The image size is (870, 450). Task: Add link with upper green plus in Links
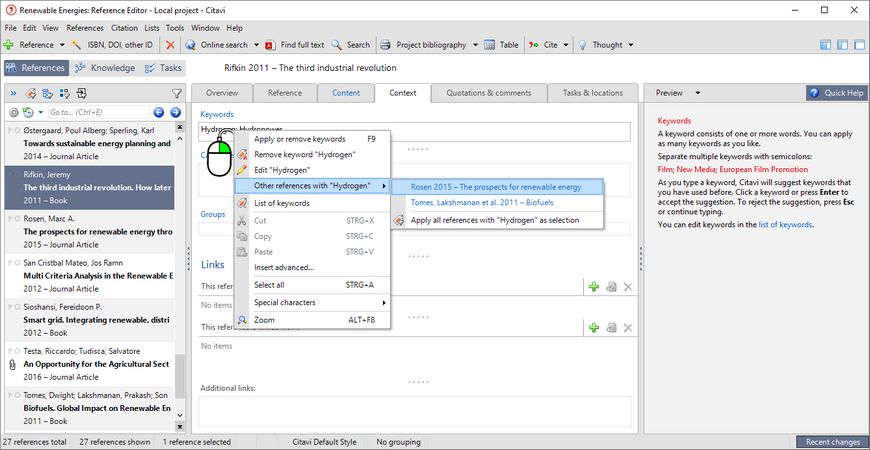pos(594,287)
